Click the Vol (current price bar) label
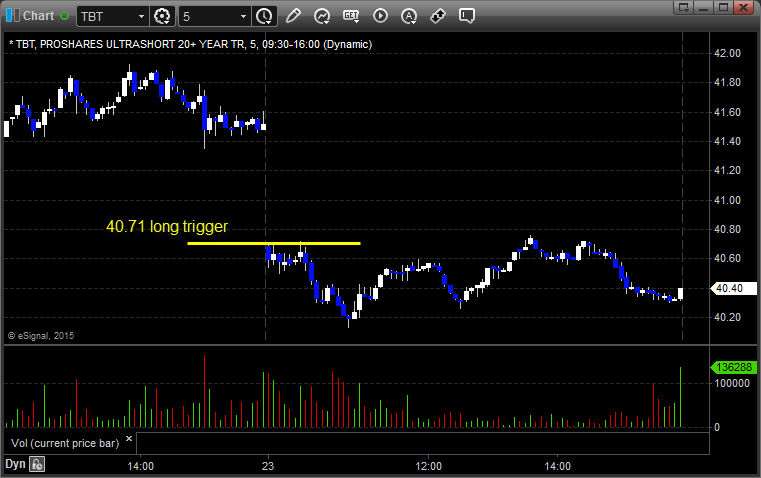Viewport: 761px width, 478px height. tap(65, 443)
